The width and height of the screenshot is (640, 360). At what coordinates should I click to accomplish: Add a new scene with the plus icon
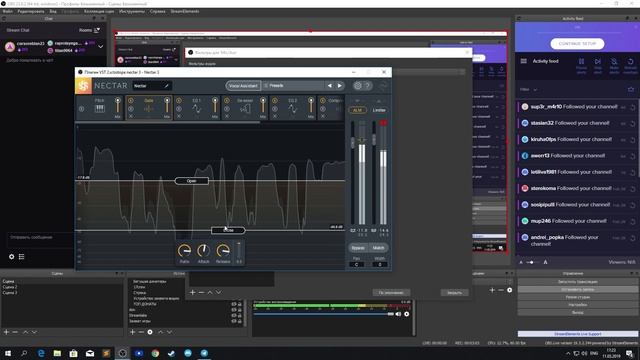pos(6,332)
